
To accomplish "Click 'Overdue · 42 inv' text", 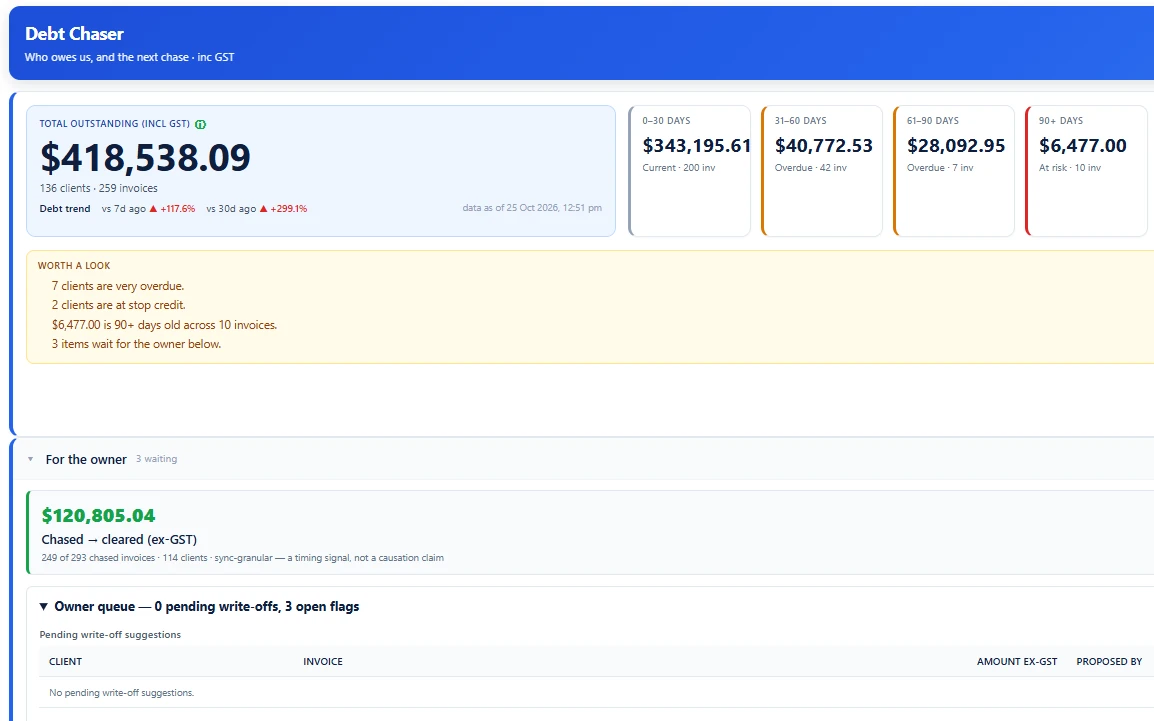I will [810, 168].
